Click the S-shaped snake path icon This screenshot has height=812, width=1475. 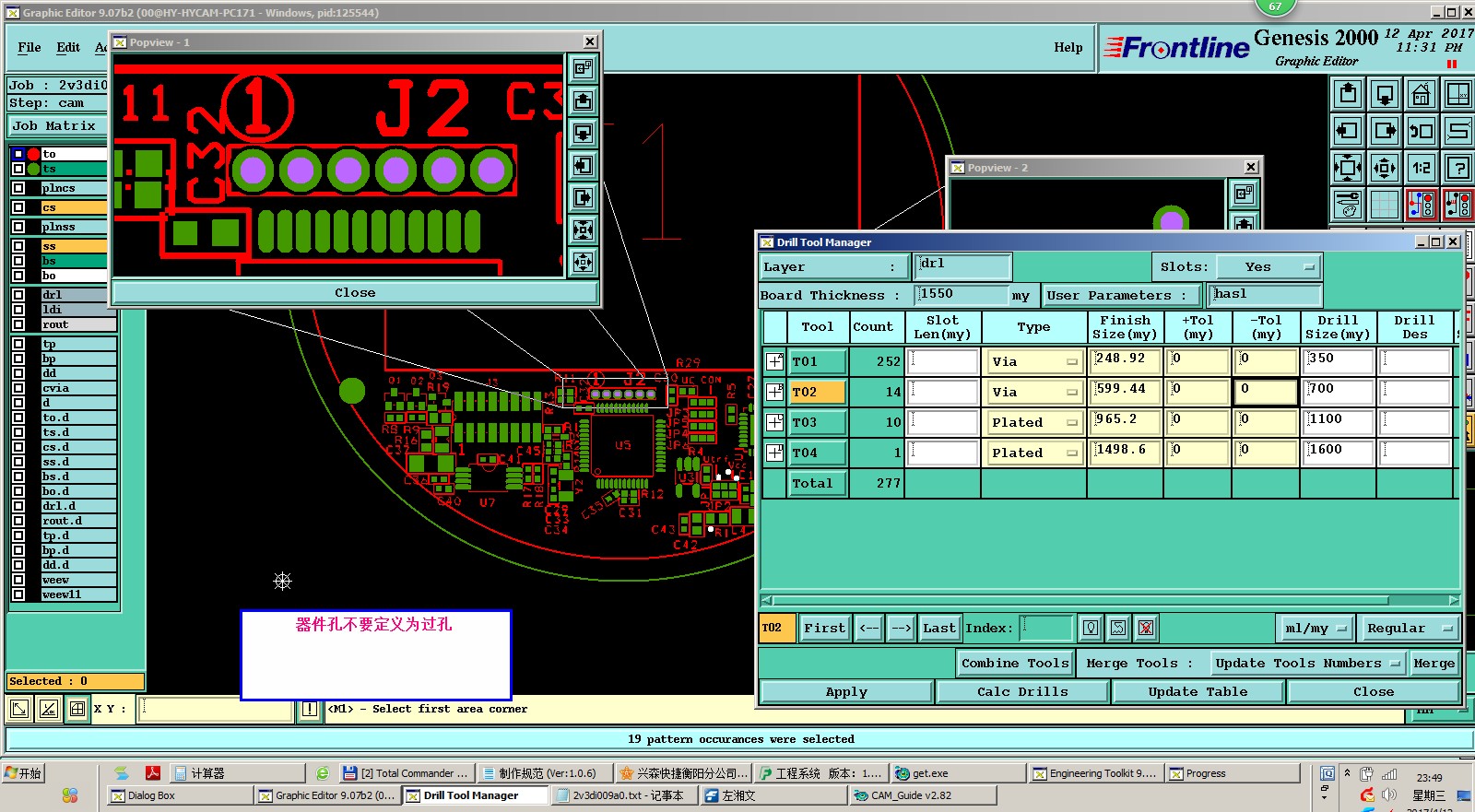pyautogui.click(x=1458, y=131)
